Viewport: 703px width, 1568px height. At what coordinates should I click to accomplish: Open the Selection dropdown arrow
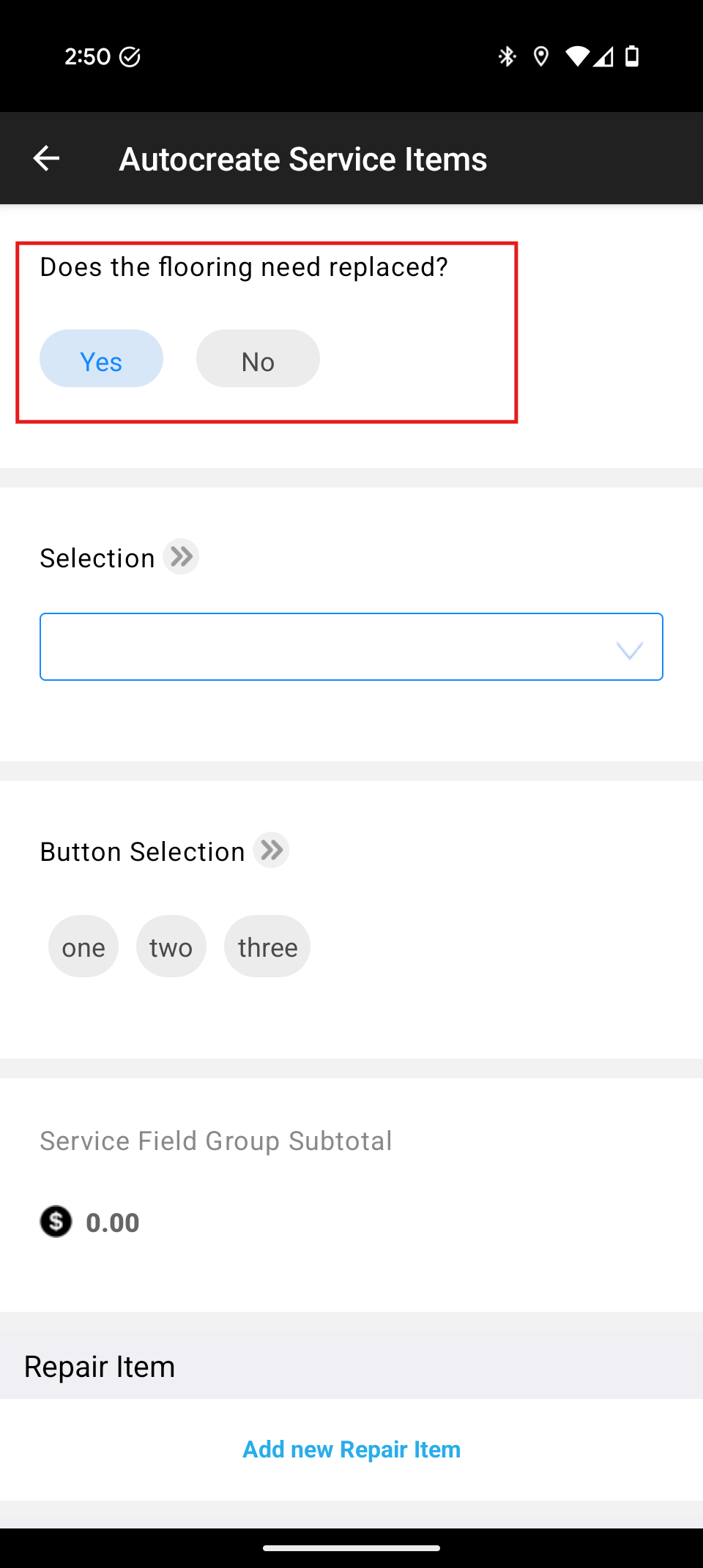[x=629, y=649]
